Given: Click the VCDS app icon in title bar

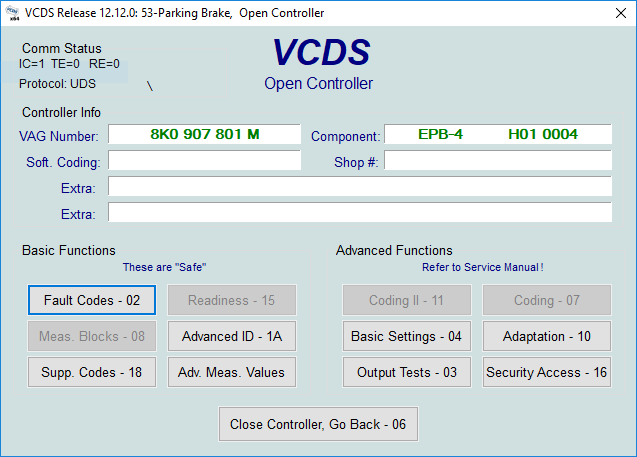Looking at the screenshot, I should click(13, 13).
